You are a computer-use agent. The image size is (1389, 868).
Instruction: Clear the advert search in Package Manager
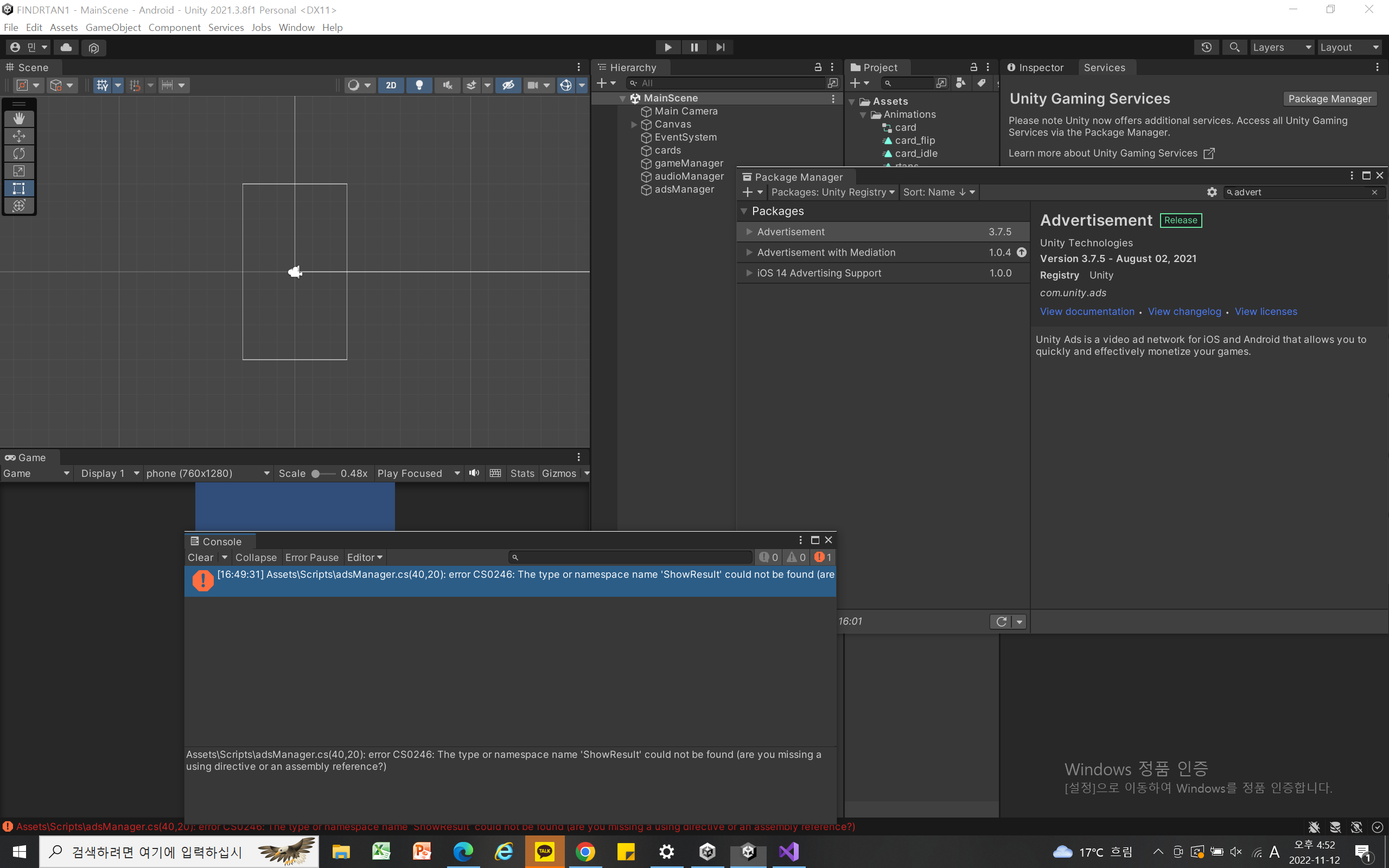point(1374,192)
